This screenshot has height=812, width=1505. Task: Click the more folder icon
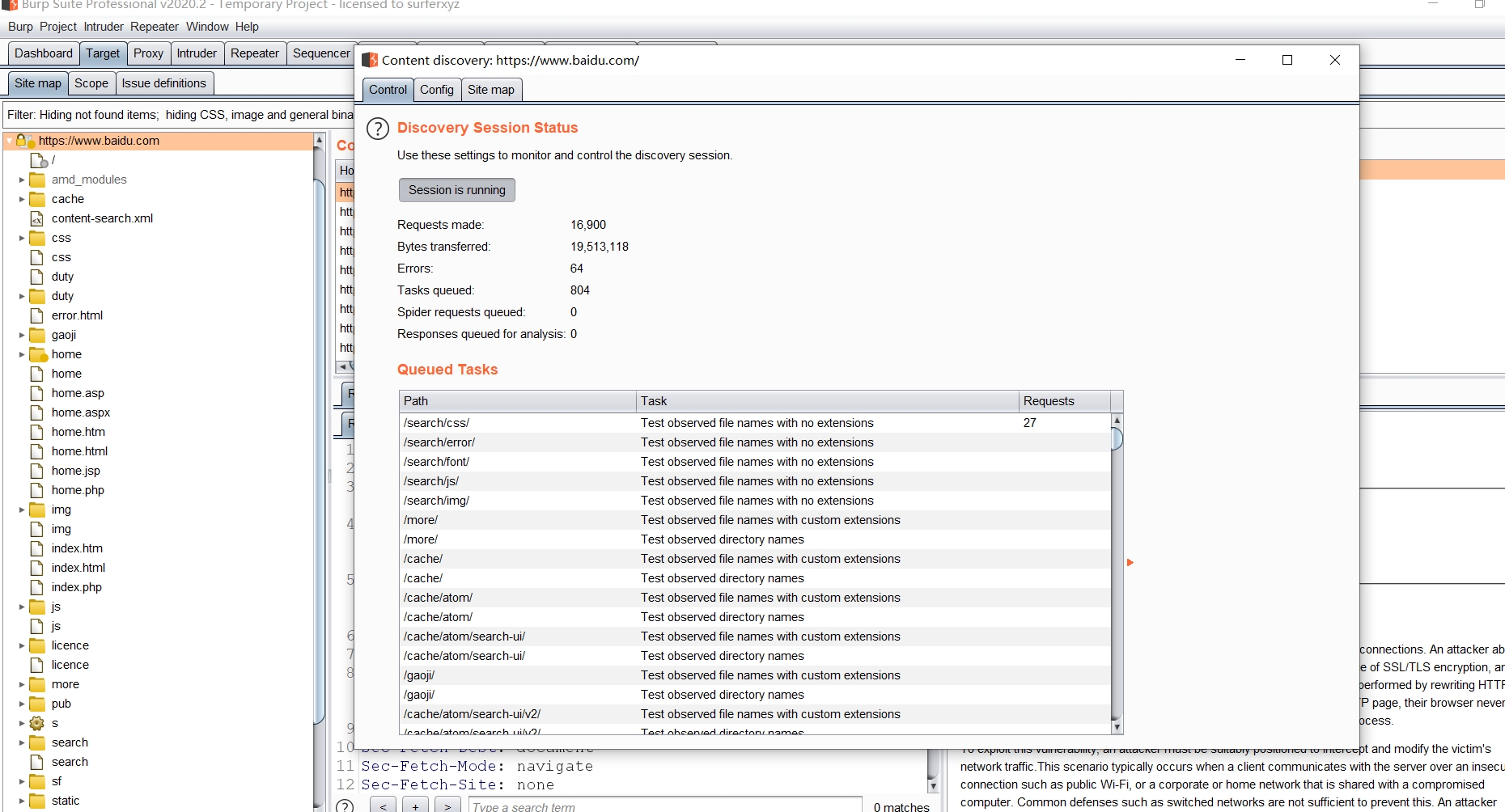[37, 684]
